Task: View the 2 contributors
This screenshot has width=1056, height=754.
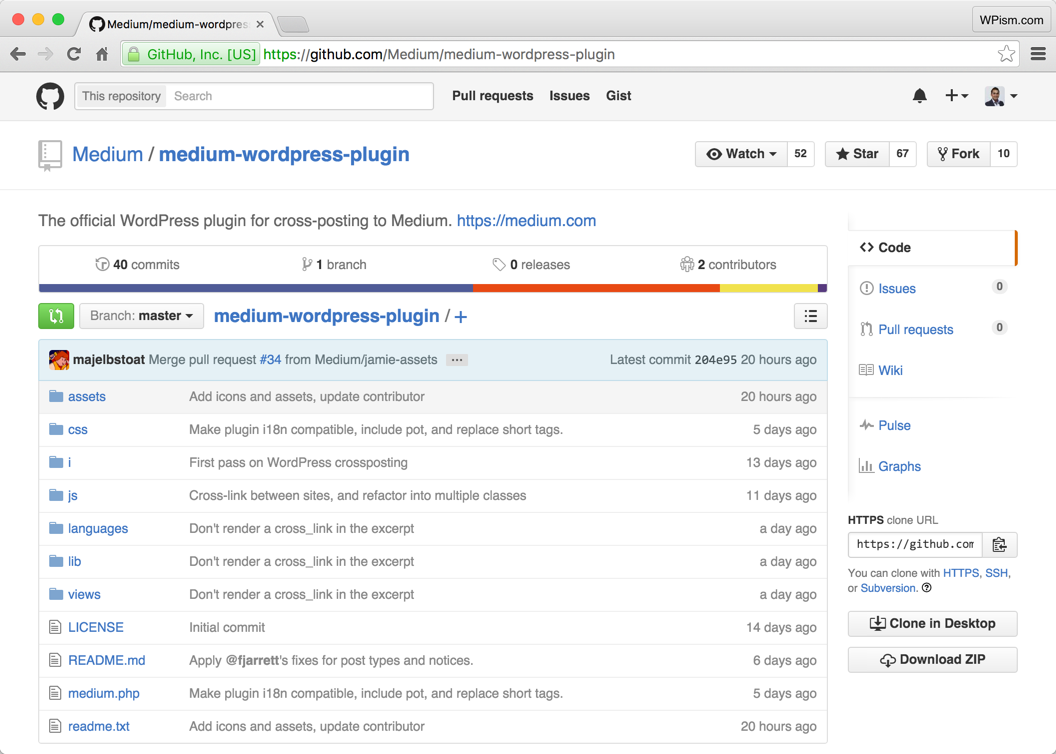Action: coord(728,265)
